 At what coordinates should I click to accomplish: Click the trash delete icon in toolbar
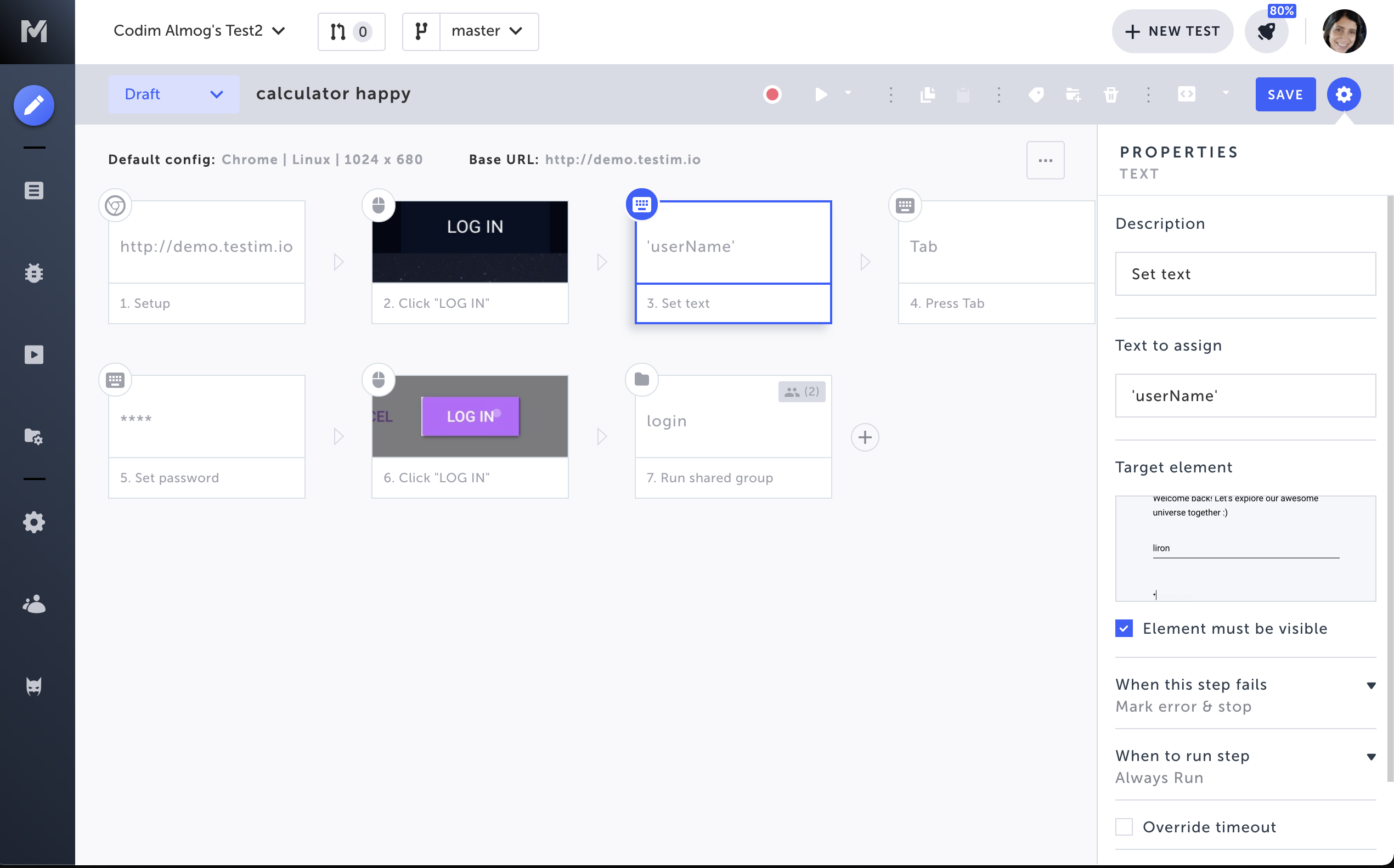[1110, 94]
